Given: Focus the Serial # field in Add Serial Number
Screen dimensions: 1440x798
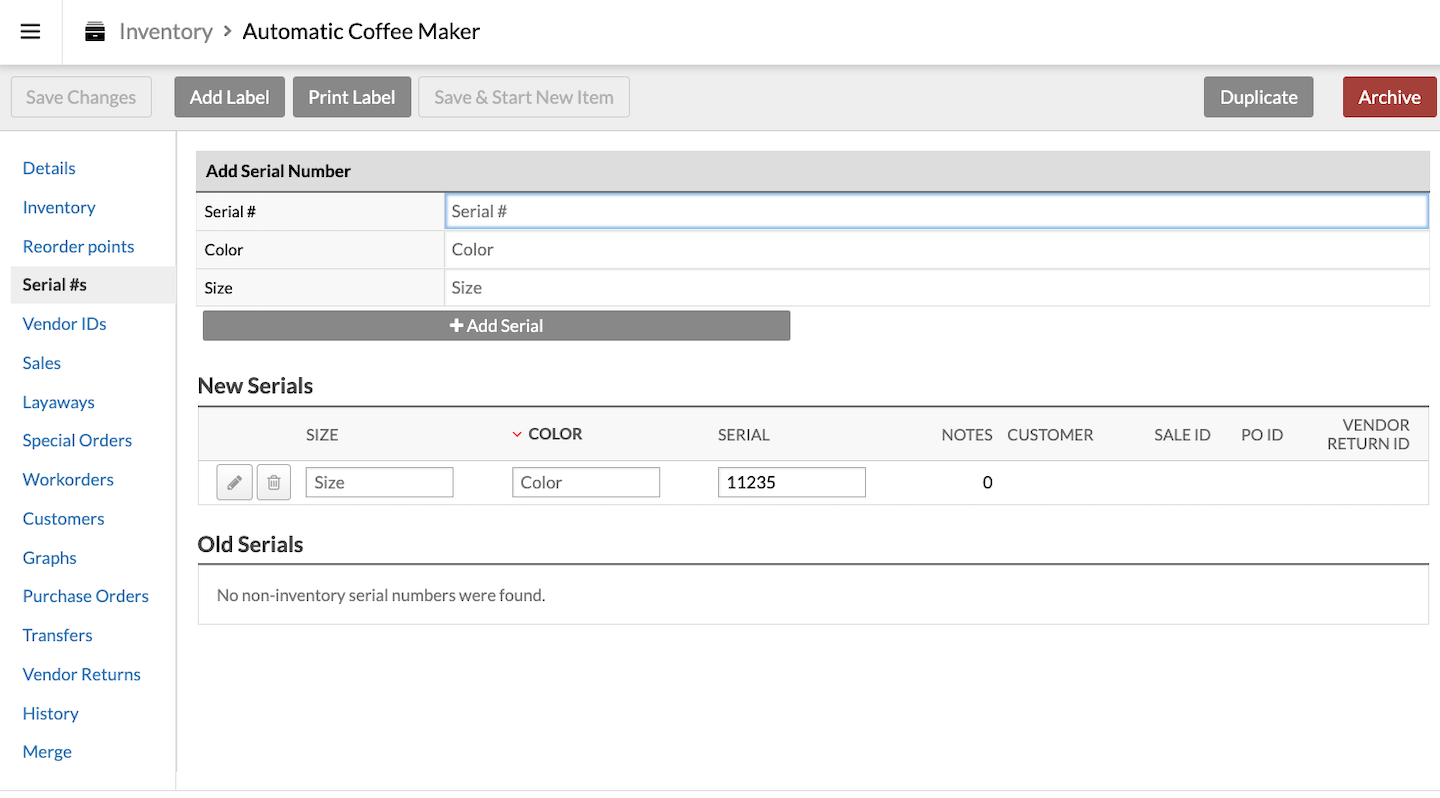Looking at the screenshot, I should [x=935, y=211].
